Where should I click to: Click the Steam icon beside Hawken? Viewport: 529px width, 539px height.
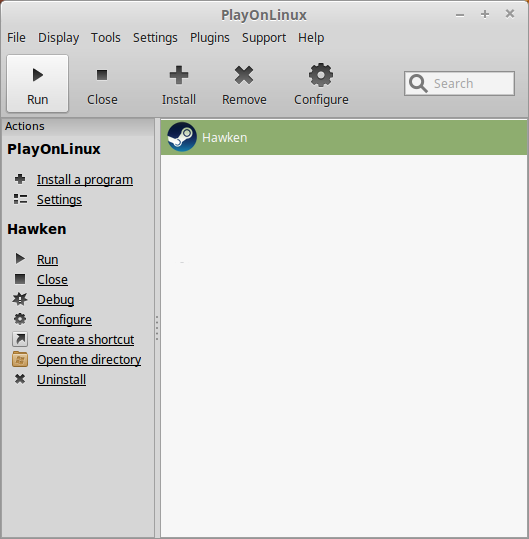pyautogui.click(x=182, y=137)
